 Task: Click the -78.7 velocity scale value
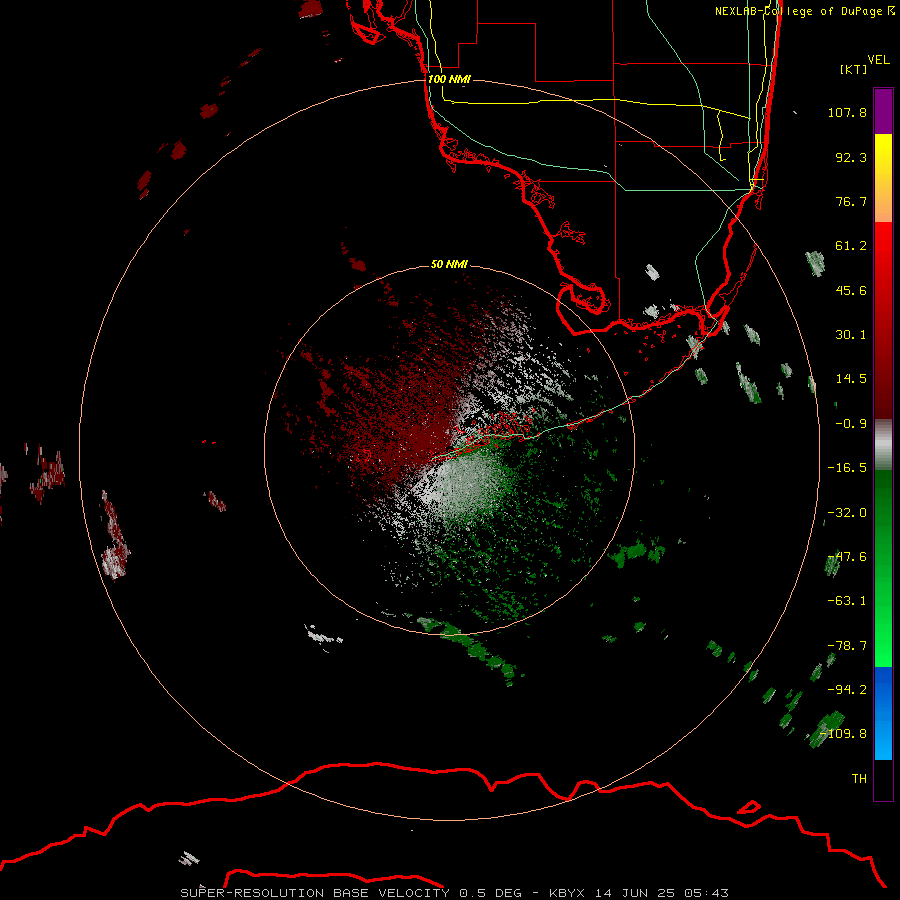[847, 646]
